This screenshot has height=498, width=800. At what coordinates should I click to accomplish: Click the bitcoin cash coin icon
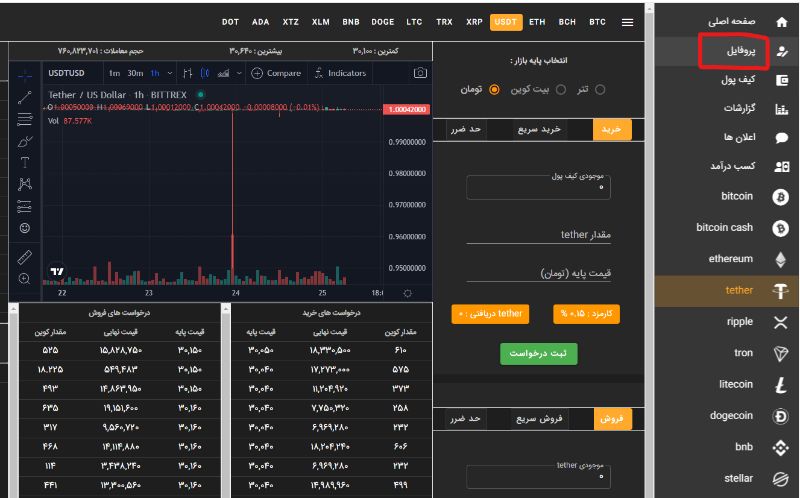tap(781, 228)
